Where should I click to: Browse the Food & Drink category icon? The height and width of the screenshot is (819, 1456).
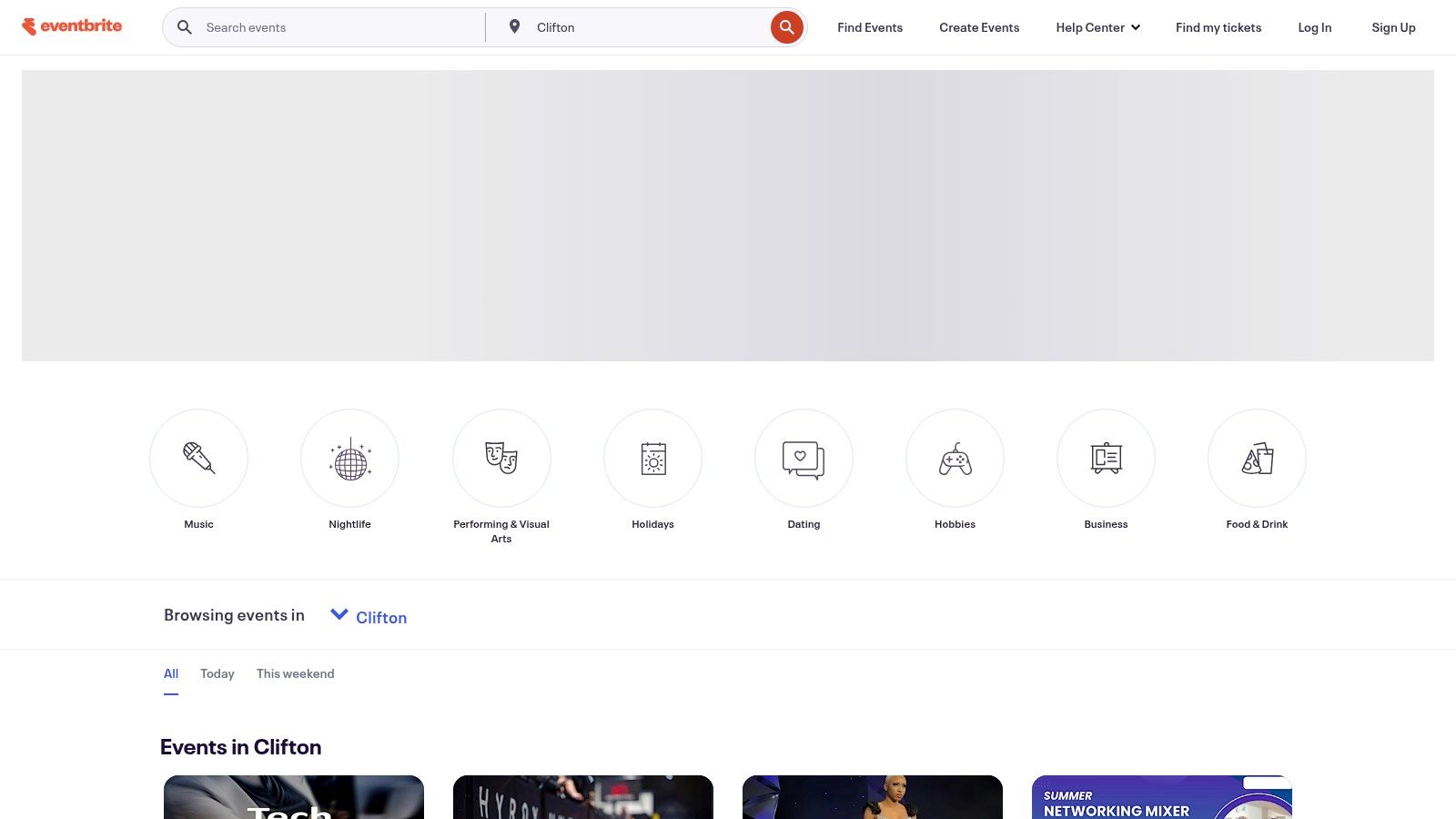(1257, 458)
